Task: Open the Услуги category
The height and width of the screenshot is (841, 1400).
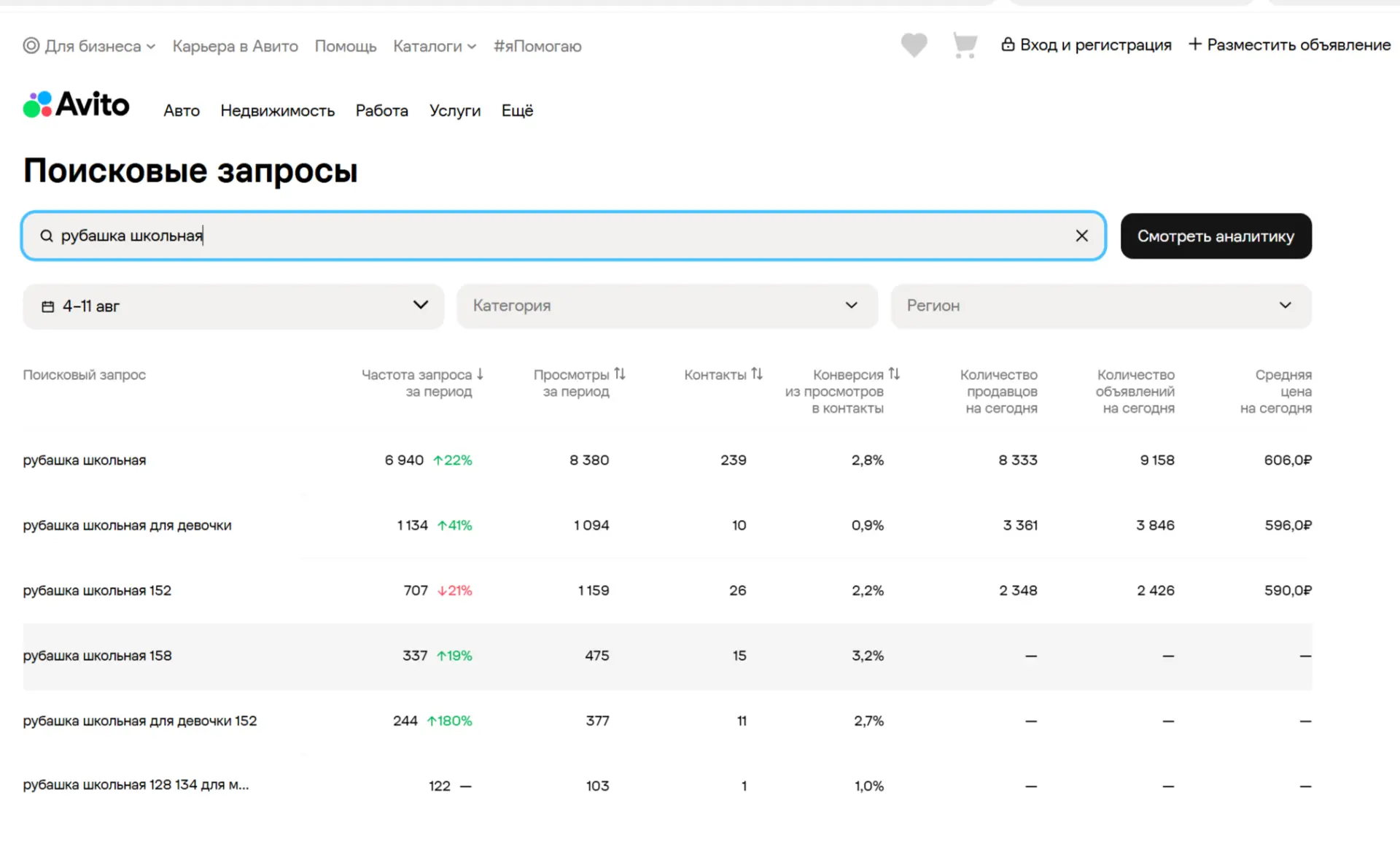Action: click(x=455, y=111)
